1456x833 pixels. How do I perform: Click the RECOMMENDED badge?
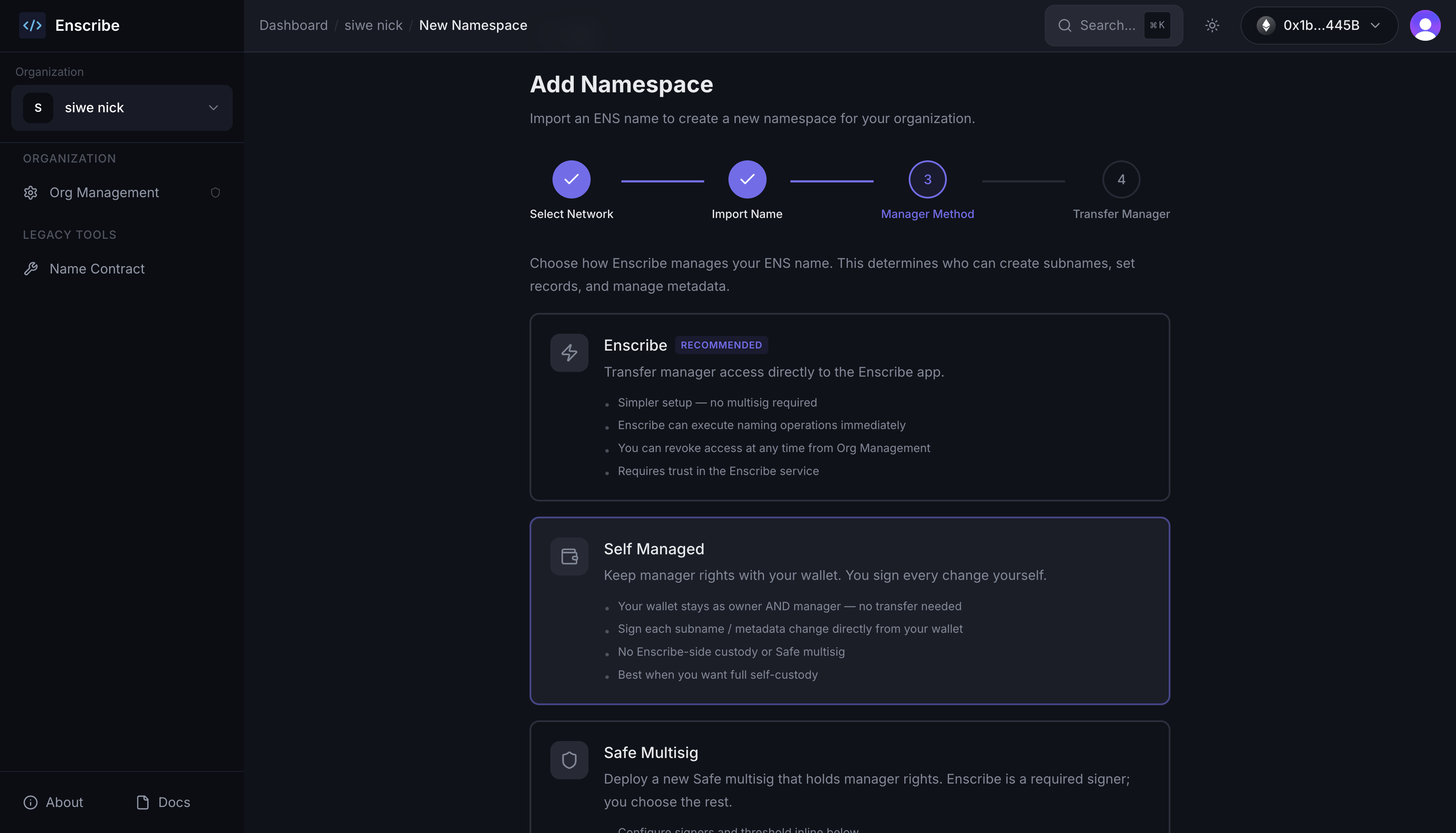point(721,345)
